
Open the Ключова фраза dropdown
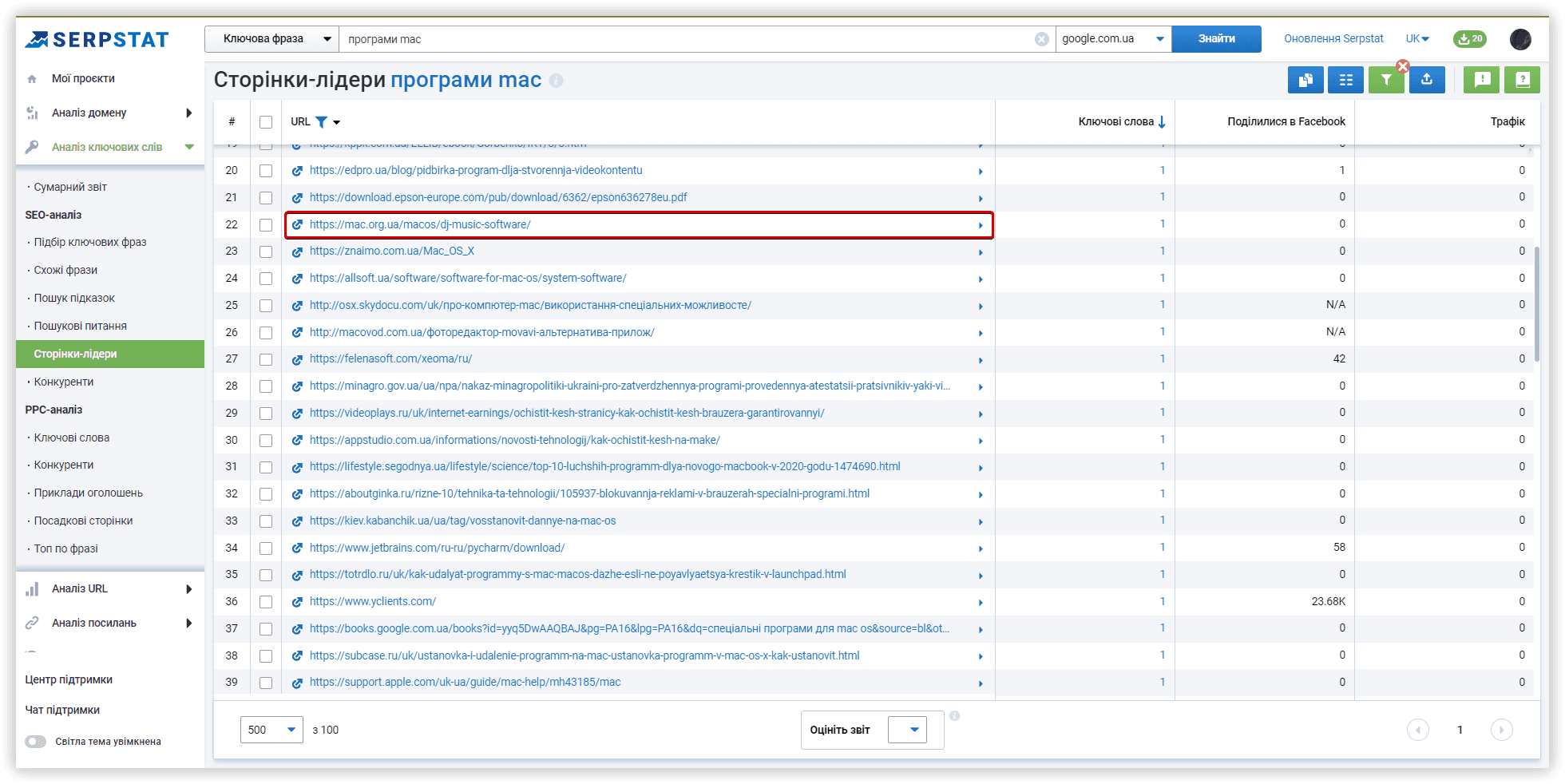[x=271, y=39]
